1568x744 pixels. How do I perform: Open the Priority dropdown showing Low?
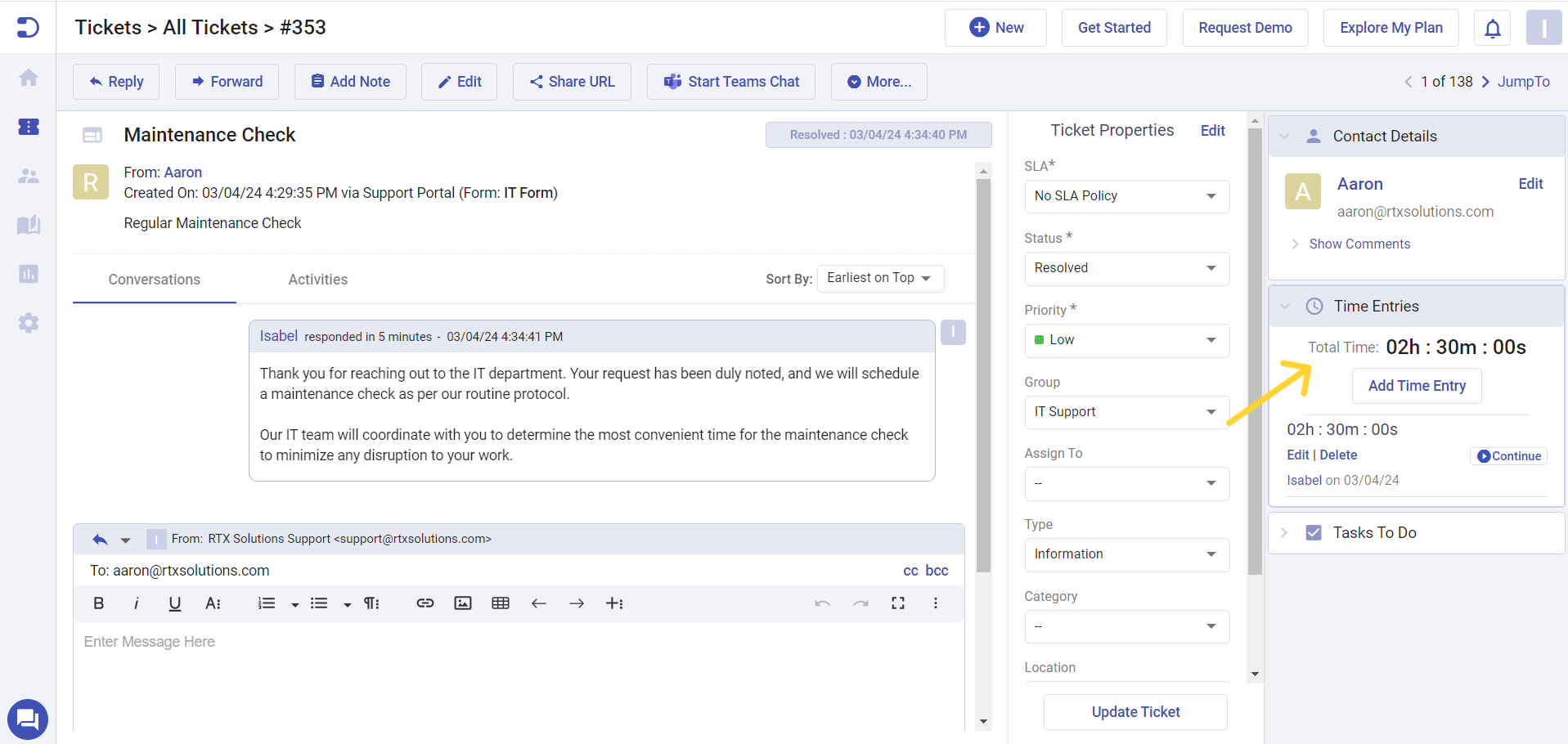coord(1126,340)
